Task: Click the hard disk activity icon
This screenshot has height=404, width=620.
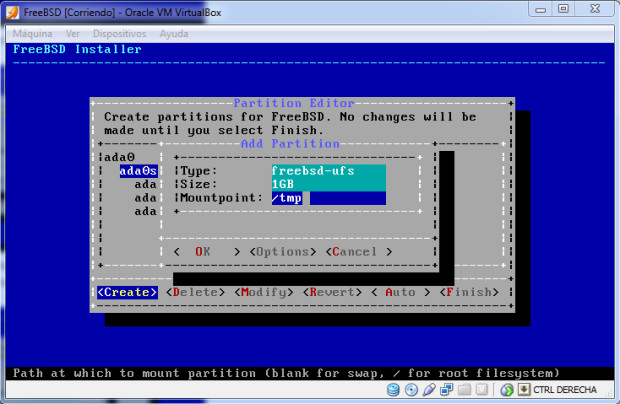Action: click(393, 390)
